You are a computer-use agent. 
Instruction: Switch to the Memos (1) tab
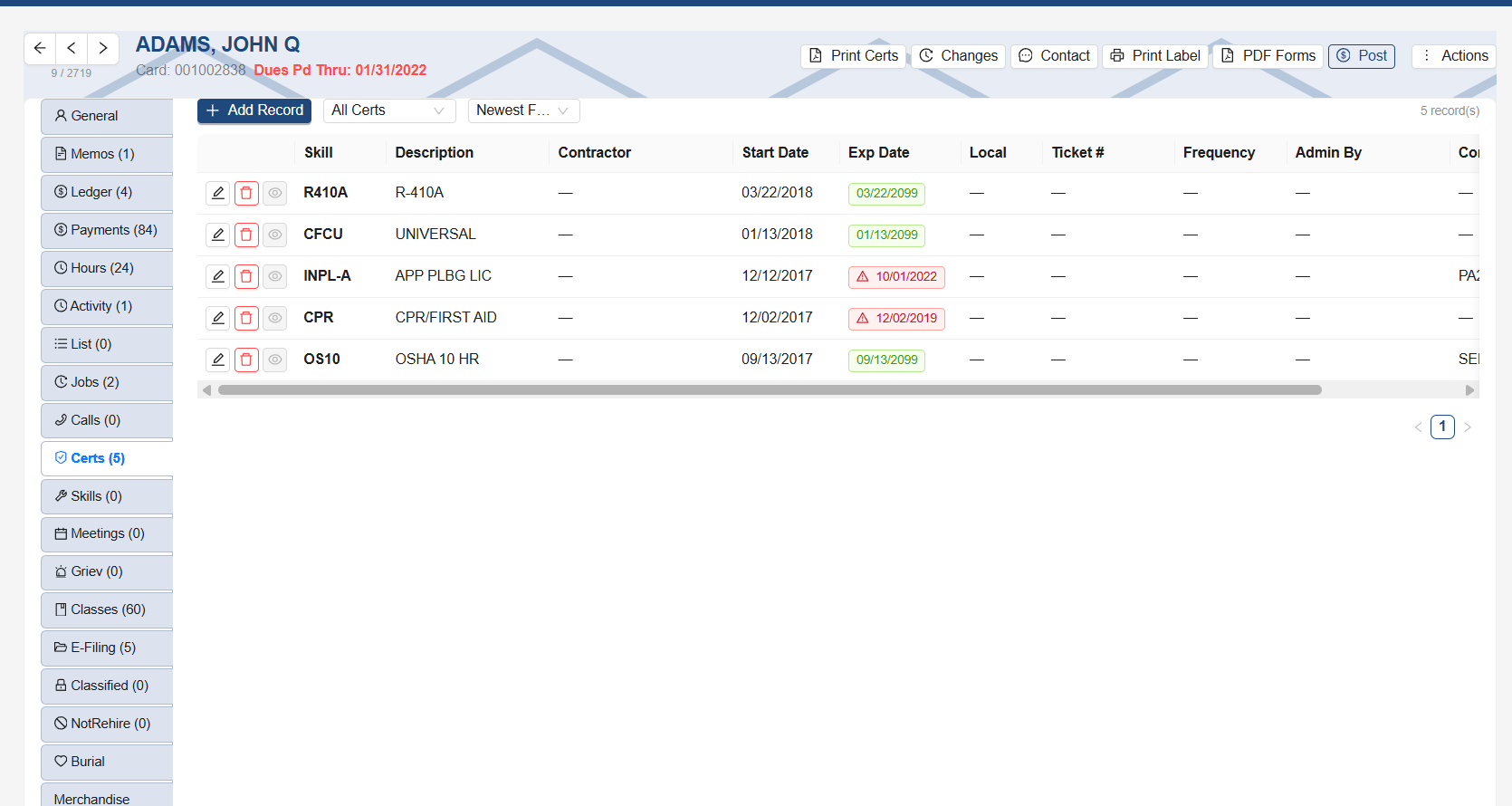(107, 155)
